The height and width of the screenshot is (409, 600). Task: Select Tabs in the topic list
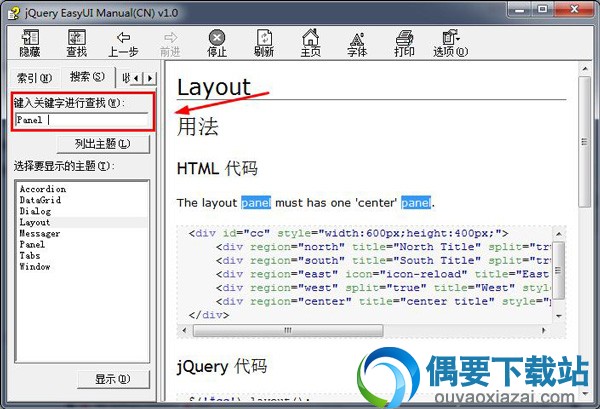click(x=30, y=256)
